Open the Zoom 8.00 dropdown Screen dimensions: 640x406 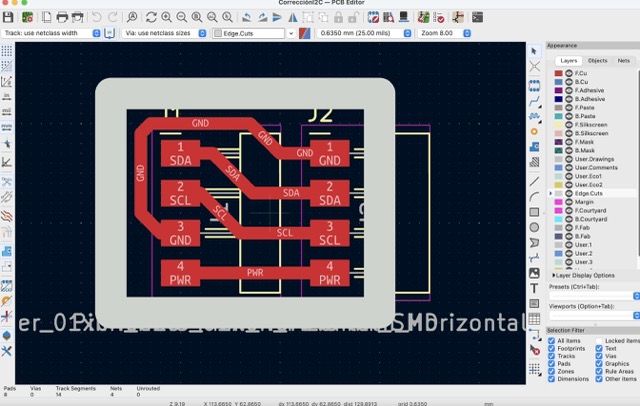(444, 33)
